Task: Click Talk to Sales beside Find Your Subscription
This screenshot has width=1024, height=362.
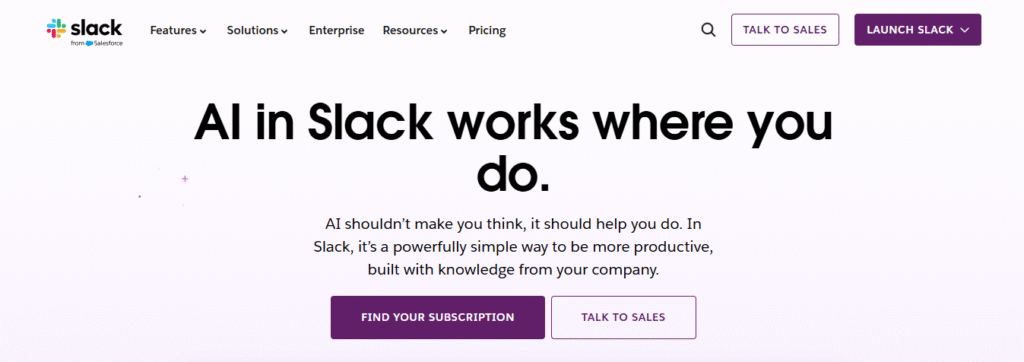Action: point(624,318)
